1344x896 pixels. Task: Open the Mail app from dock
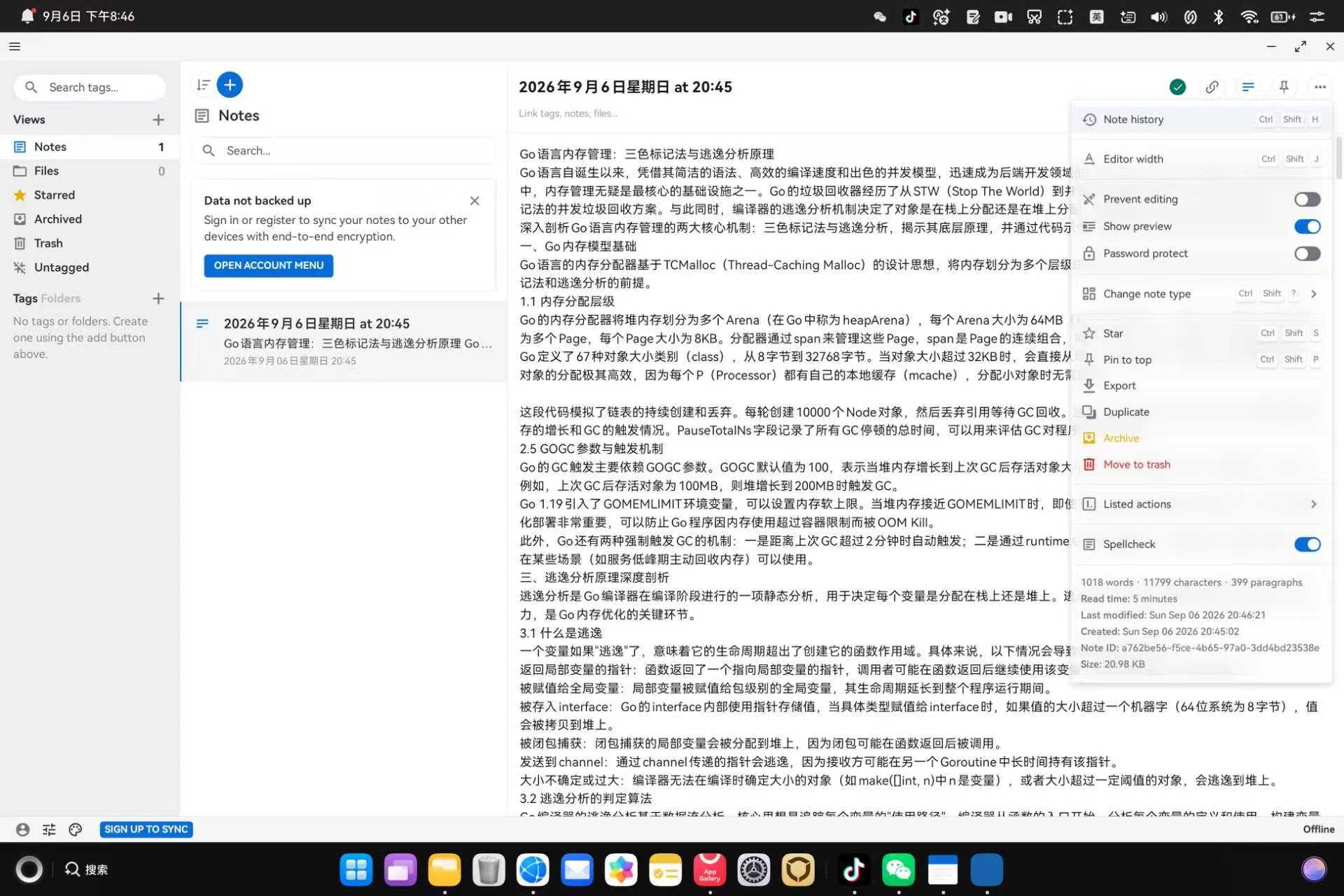coord(577,870)
